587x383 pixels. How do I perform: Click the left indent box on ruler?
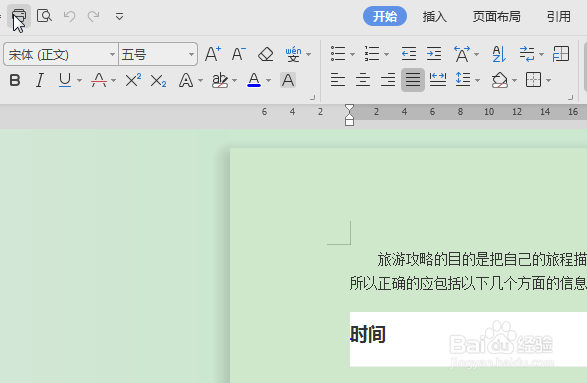pyautogui.click(x=349, y=122)
